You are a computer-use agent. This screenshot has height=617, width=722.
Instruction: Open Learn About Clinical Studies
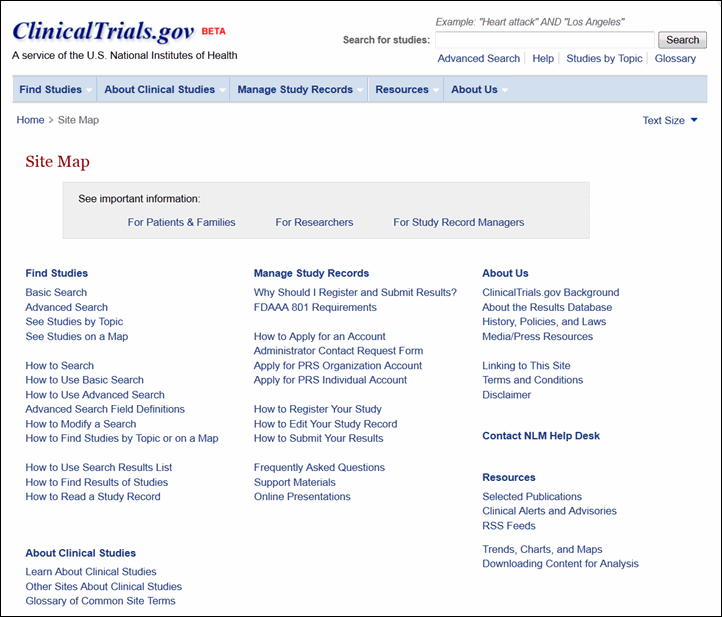pyautogui.click(x=91, y=571)
